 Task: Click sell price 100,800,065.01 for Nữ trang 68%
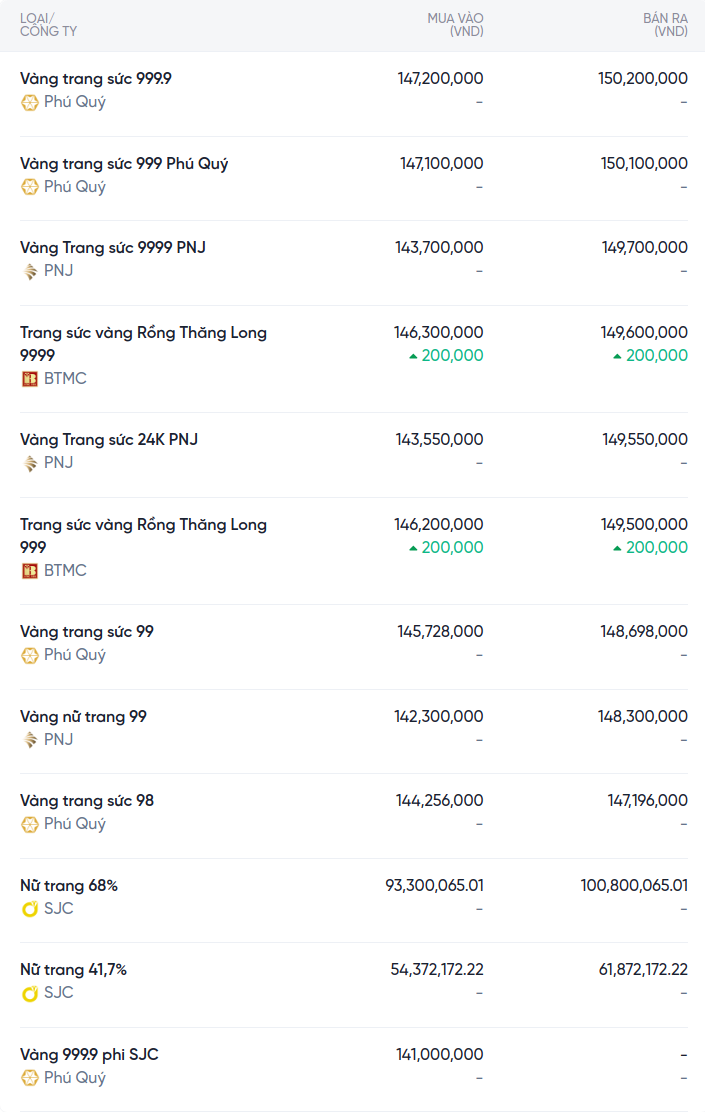[634, 886]
